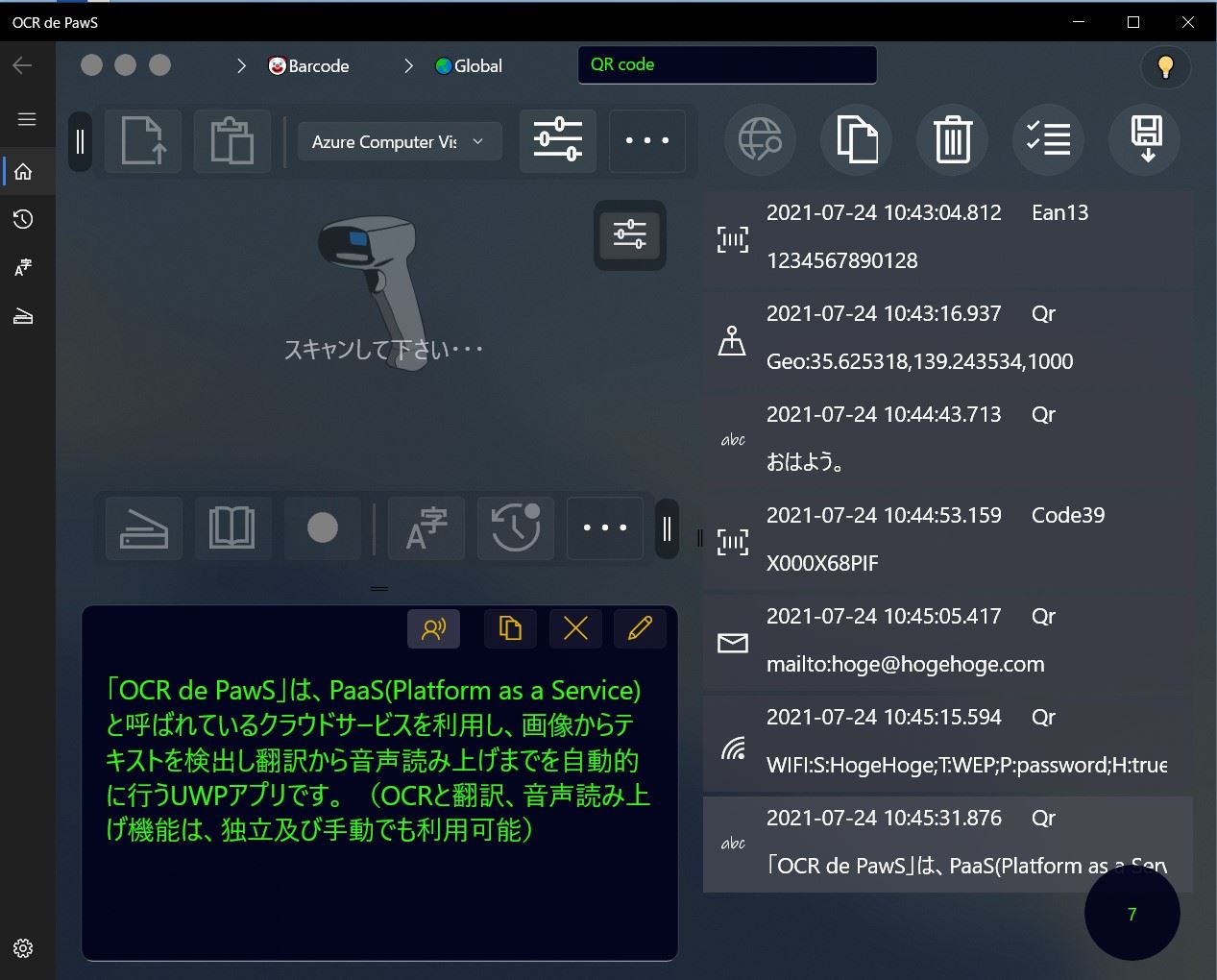Screen dimensions: 1217x980
Task: Open scanner settings sliders over barcode image
Action: [x=629, y=234]
